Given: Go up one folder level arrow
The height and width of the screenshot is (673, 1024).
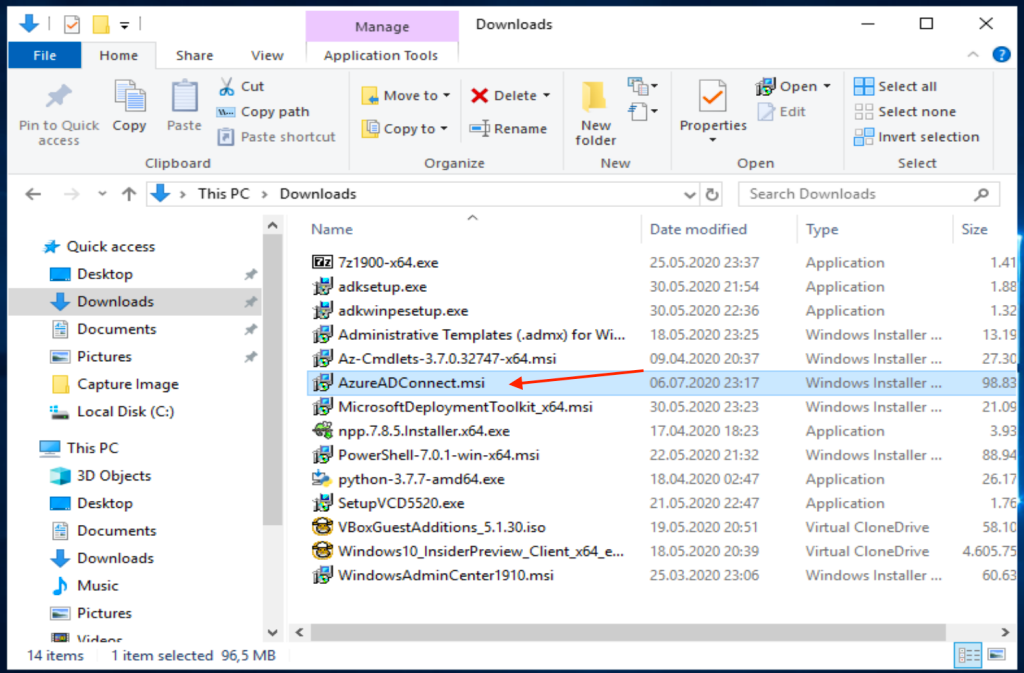Looking at the screenshot, I should tap(129, 195).
